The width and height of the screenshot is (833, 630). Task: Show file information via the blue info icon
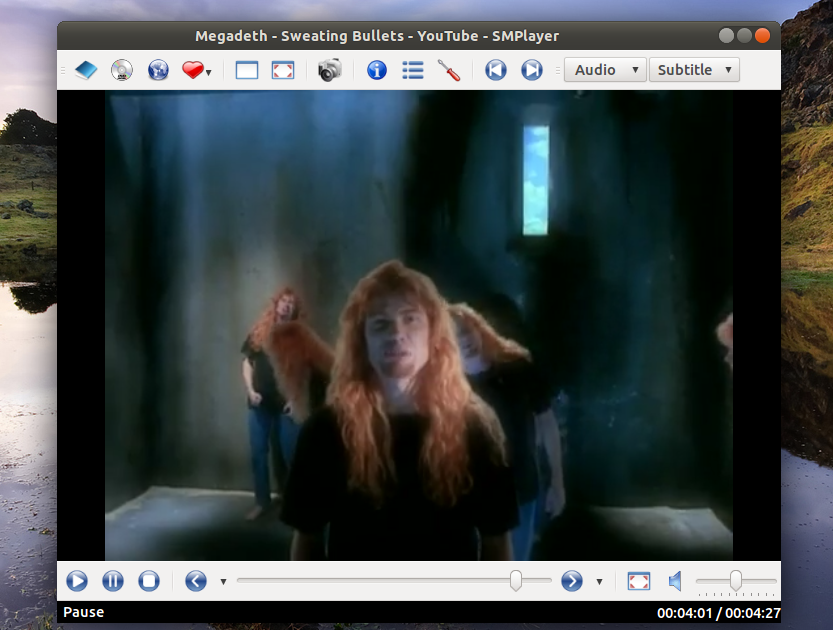point(376,70)
